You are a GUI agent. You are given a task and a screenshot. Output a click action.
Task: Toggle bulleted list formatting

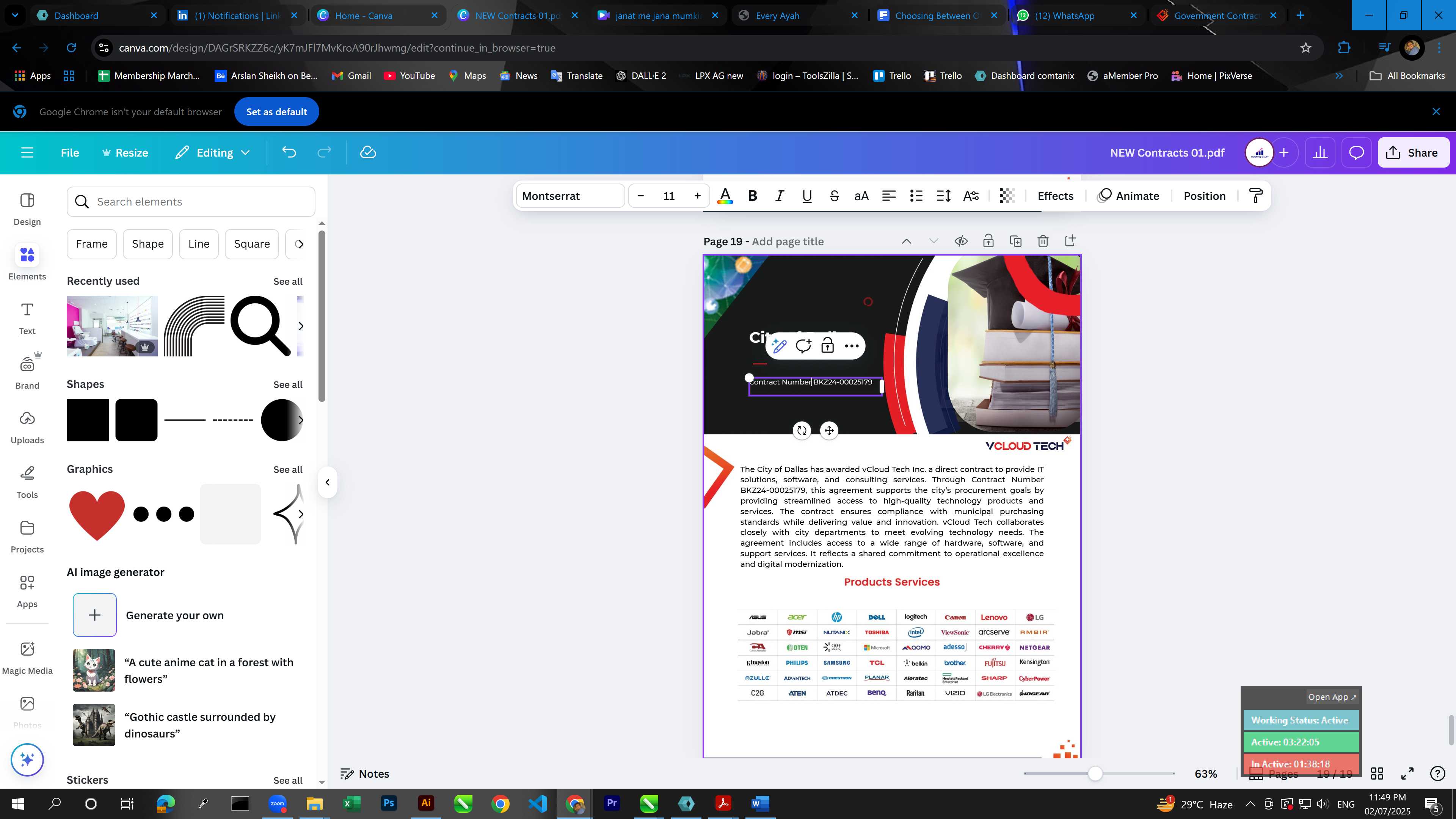tap(916, 196)
